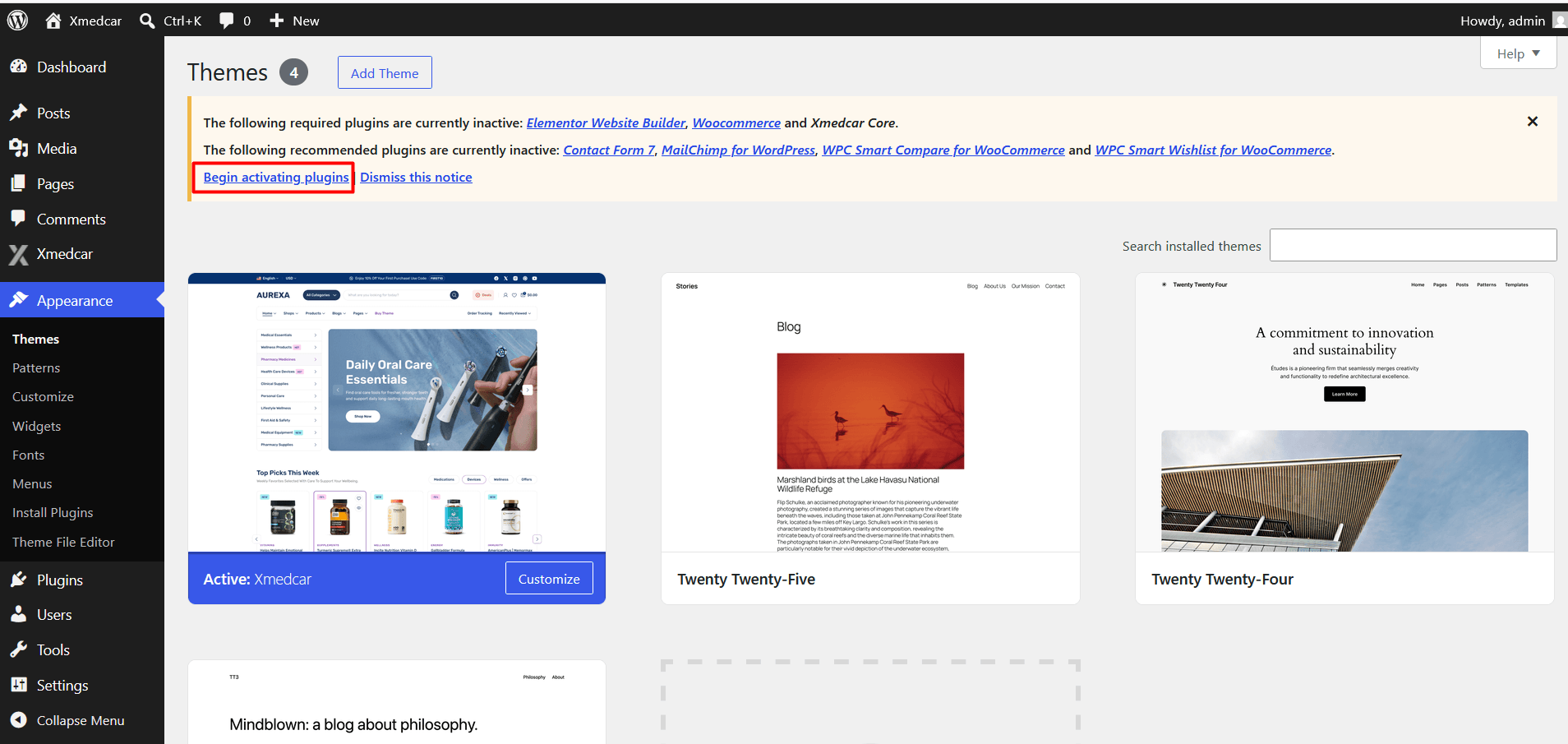This screenshot has width=1568, height=744.
Task: Click the Settings sliders icon
Action: pos(19,685)
